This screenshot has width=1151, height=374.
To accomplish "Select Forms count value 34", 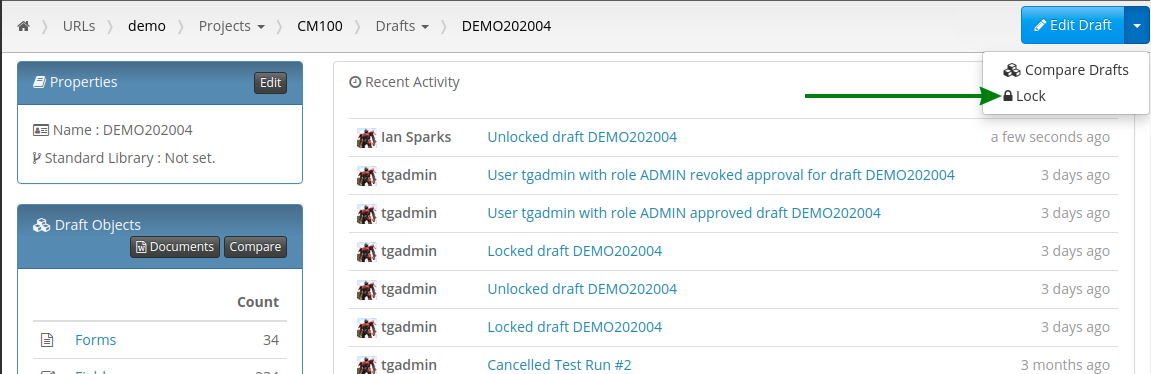I will click(x=271, y=340).
